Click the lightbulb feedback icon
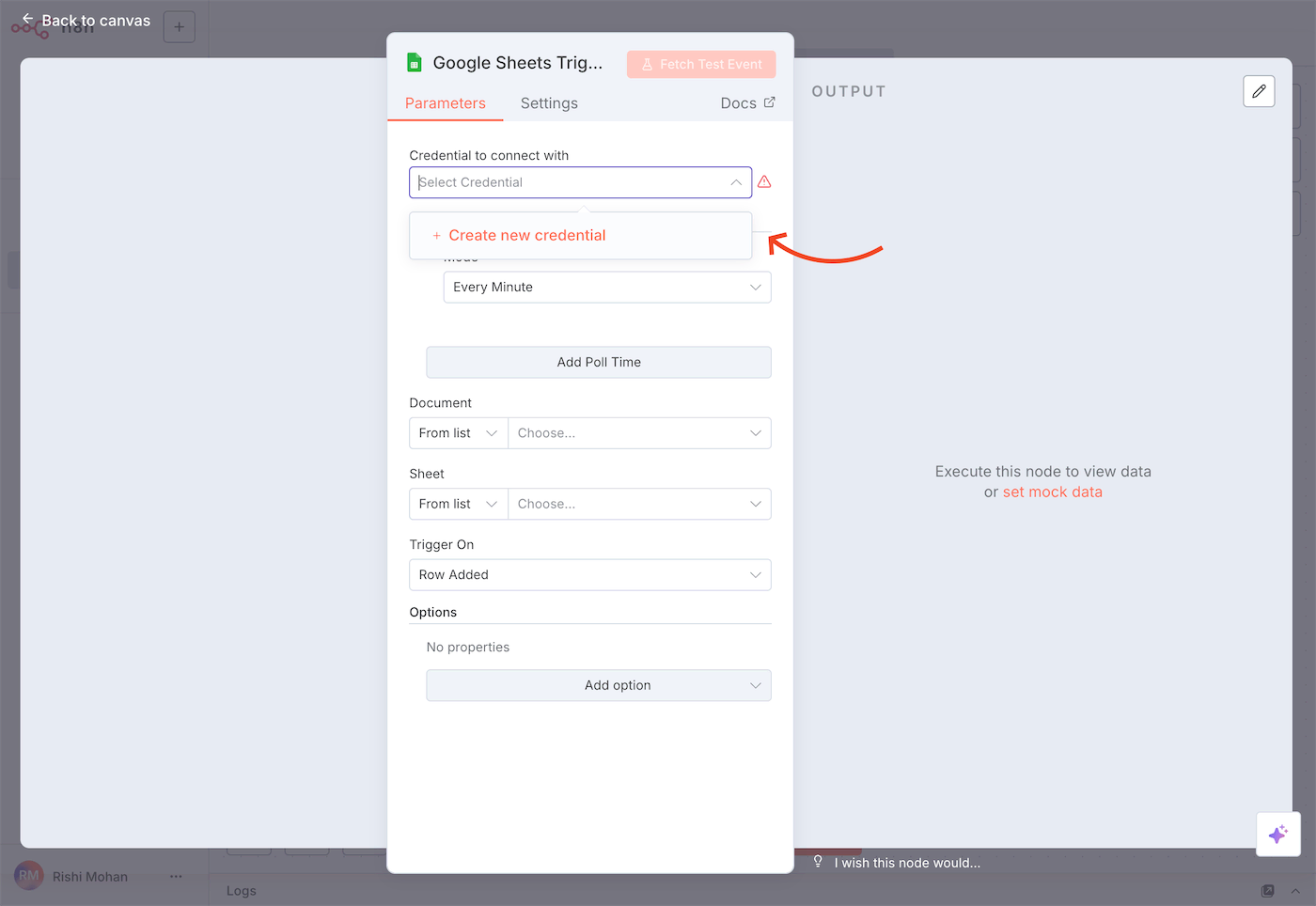This screenshot has width=1316, height=906. tap(818, 862)
